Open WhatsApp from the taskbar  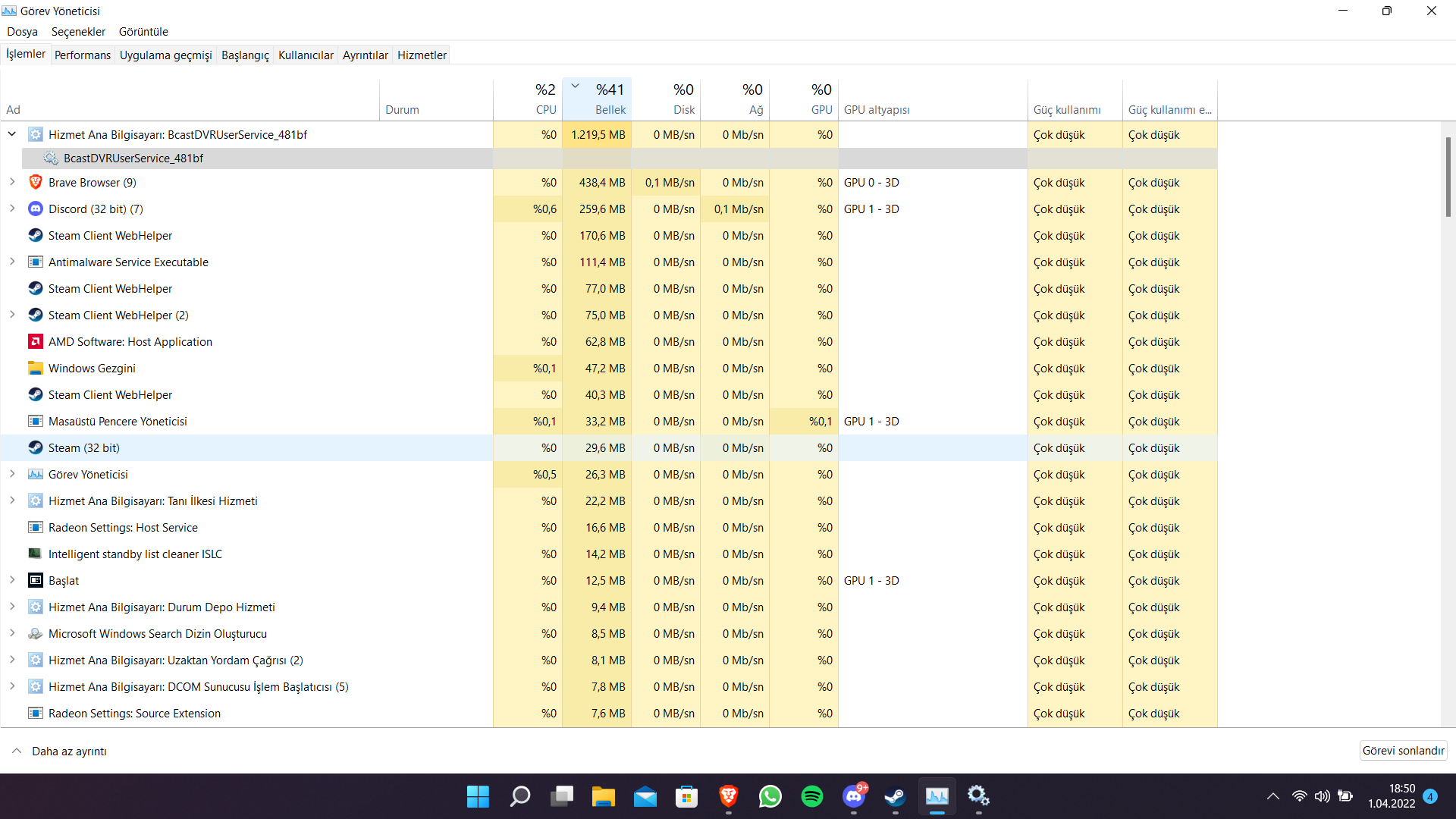point(770,796)
